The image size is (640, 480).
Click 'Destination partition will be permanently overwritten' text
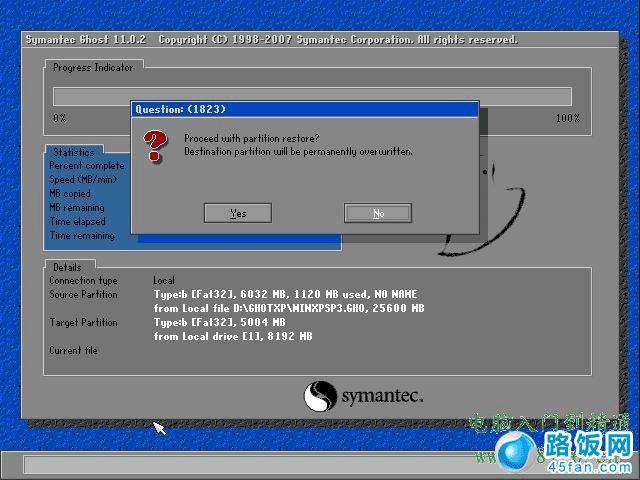click(298, 151)
